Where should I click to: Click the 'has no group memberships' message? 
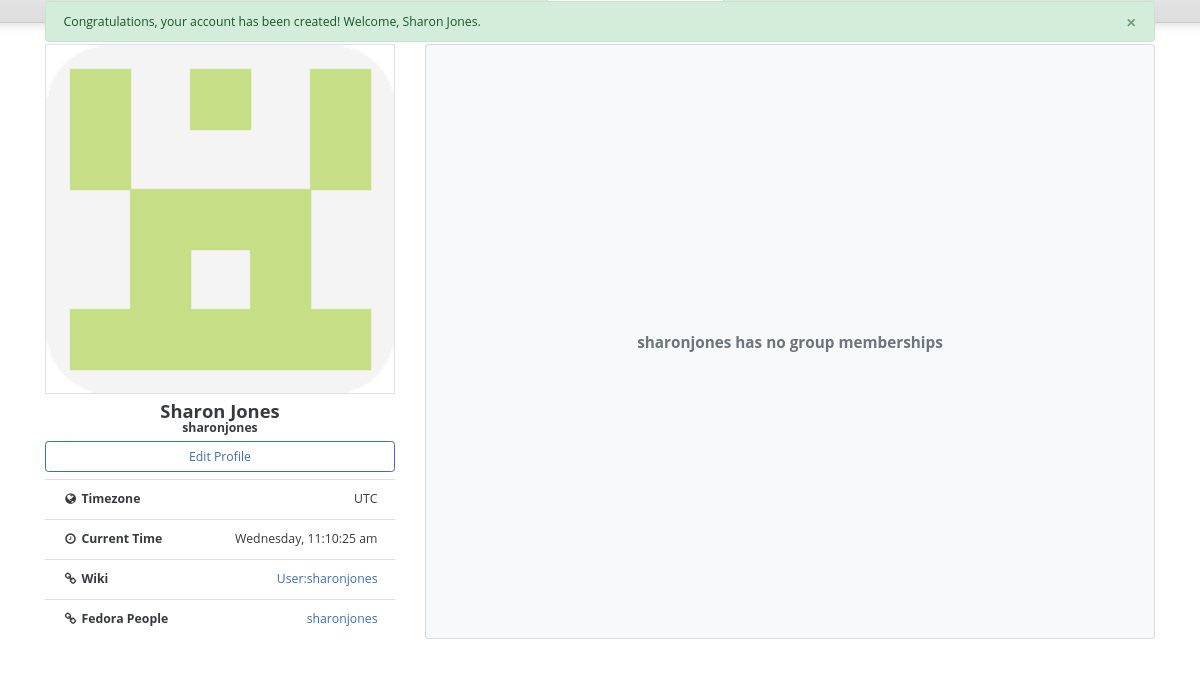pyautogui.click(x=790, y=342)
